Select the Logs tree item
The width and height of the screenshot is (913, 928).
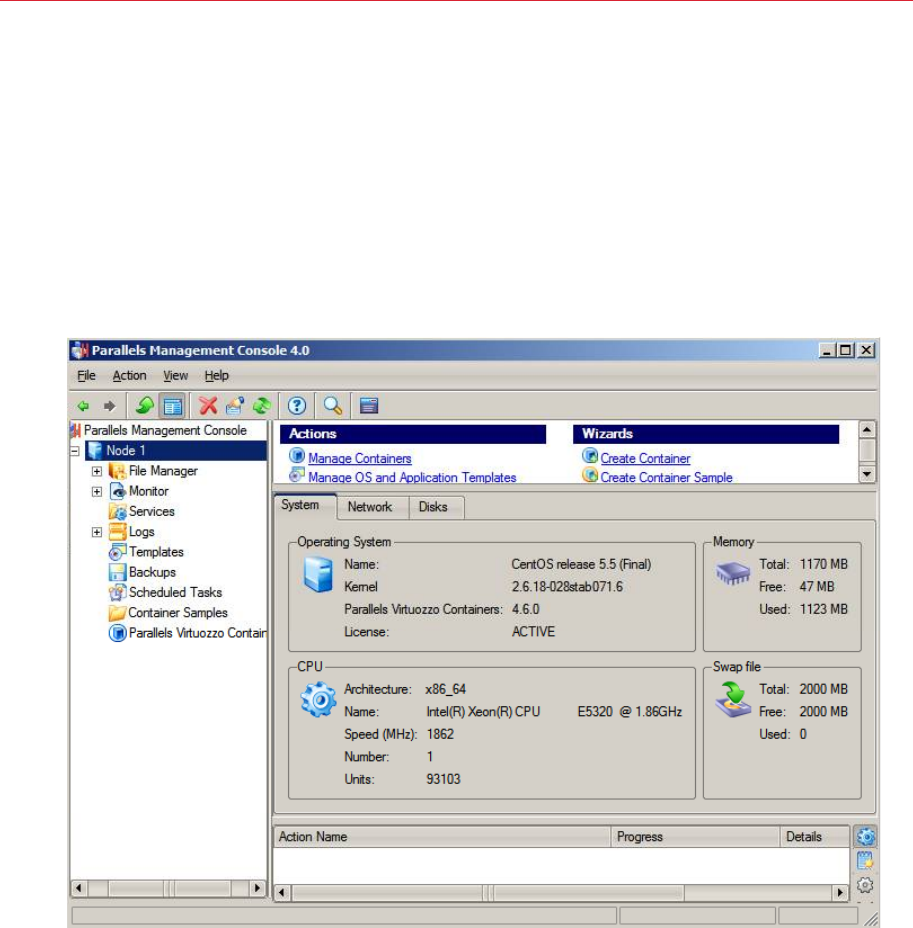pos(141,532)
